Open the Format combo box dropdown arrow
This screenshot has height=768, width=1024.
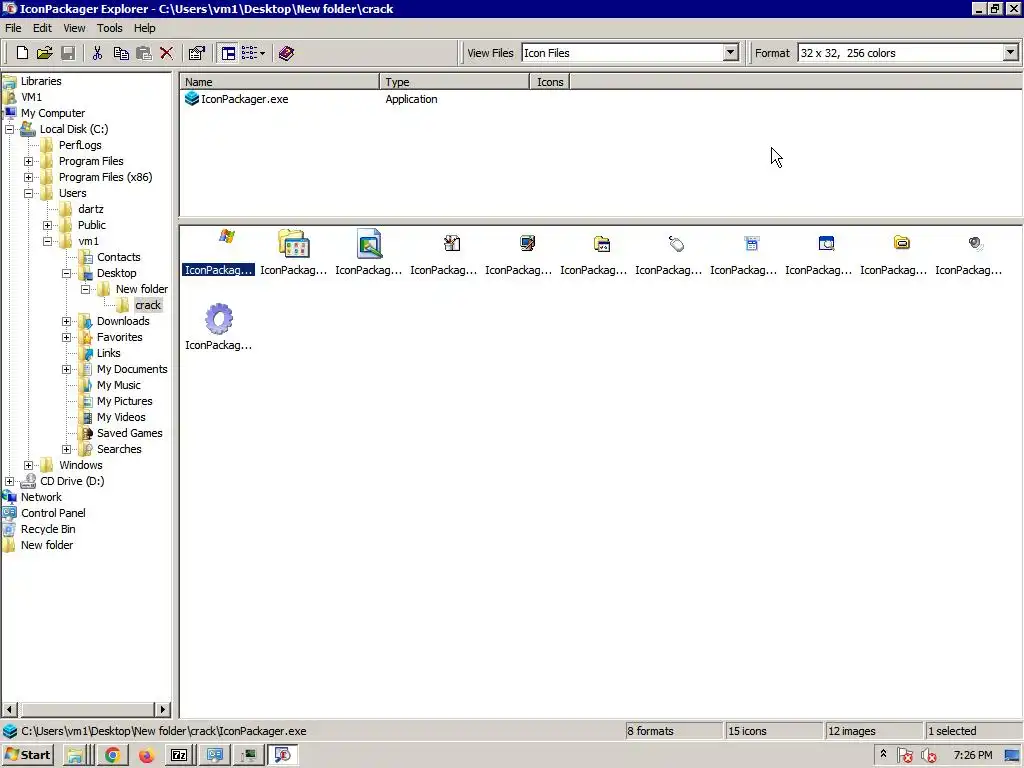coord(1010,53)
